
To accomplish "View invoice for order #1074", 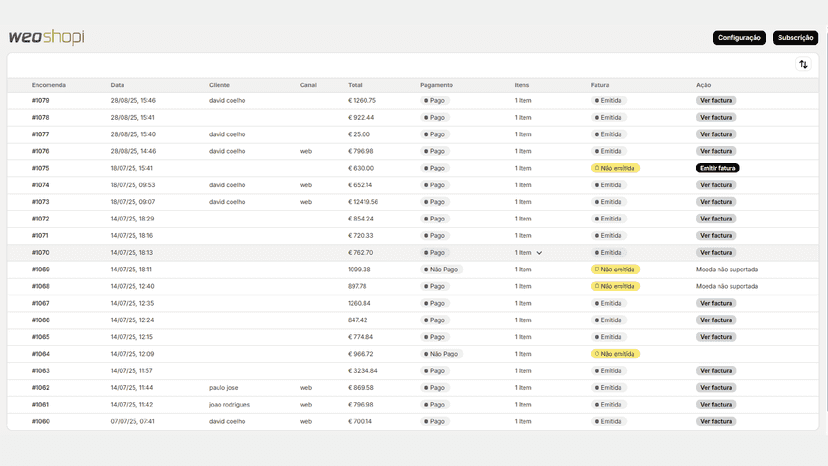I will pyautogui.click(x=716, y=185).
